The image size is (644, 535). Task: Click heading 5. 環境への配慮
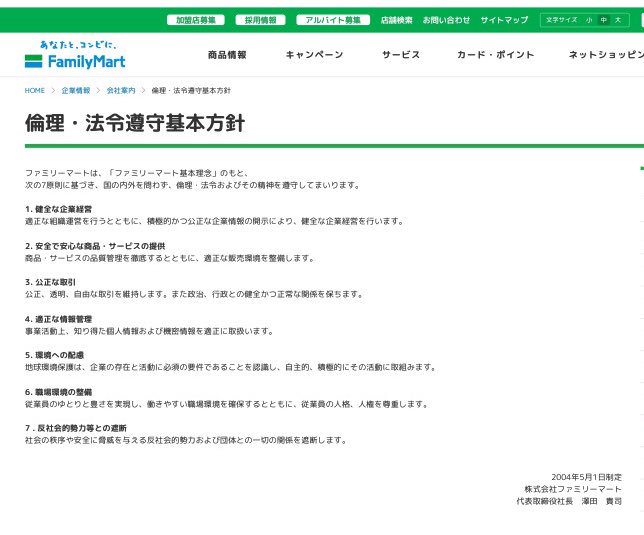point(54,355)
